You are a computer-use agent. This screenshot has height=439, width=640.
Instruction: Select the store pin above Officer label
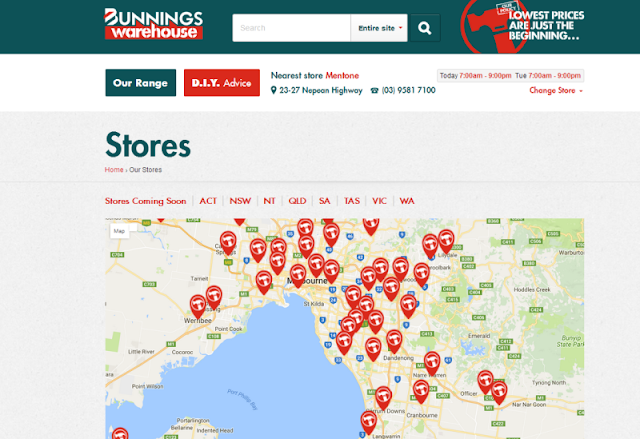pos(486,382)
